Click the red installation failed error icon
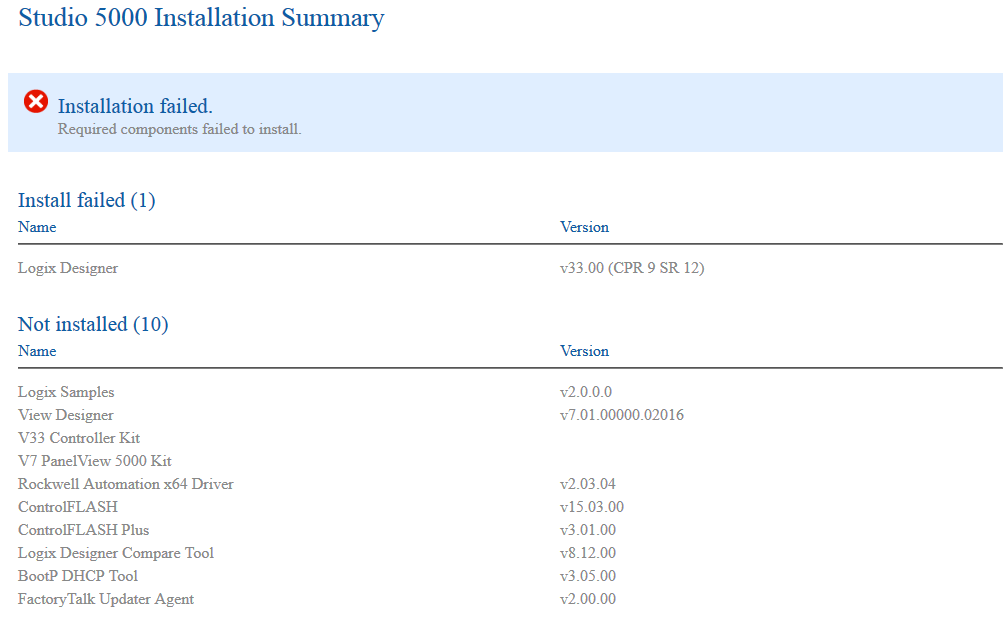The height and width of the screenshot is (622, 1005). [36, 101]
